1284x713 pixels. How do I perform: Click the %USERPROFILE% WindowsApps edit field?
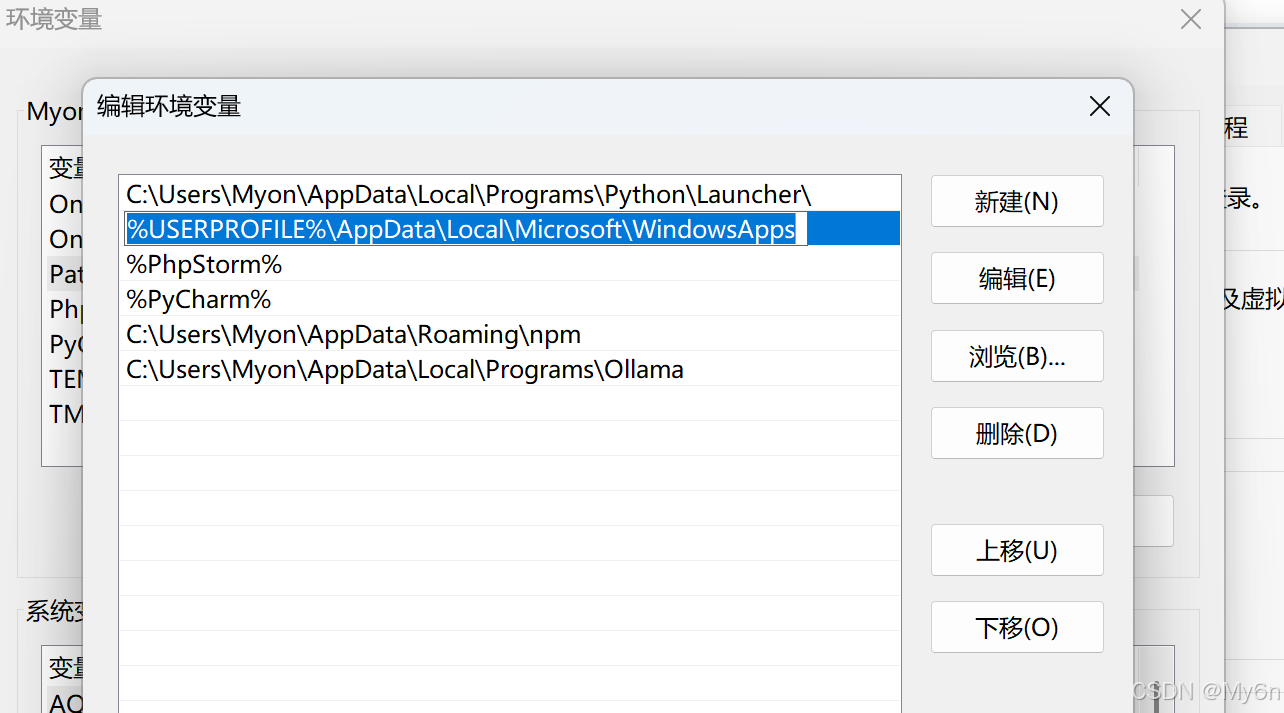tap(466, 229)
